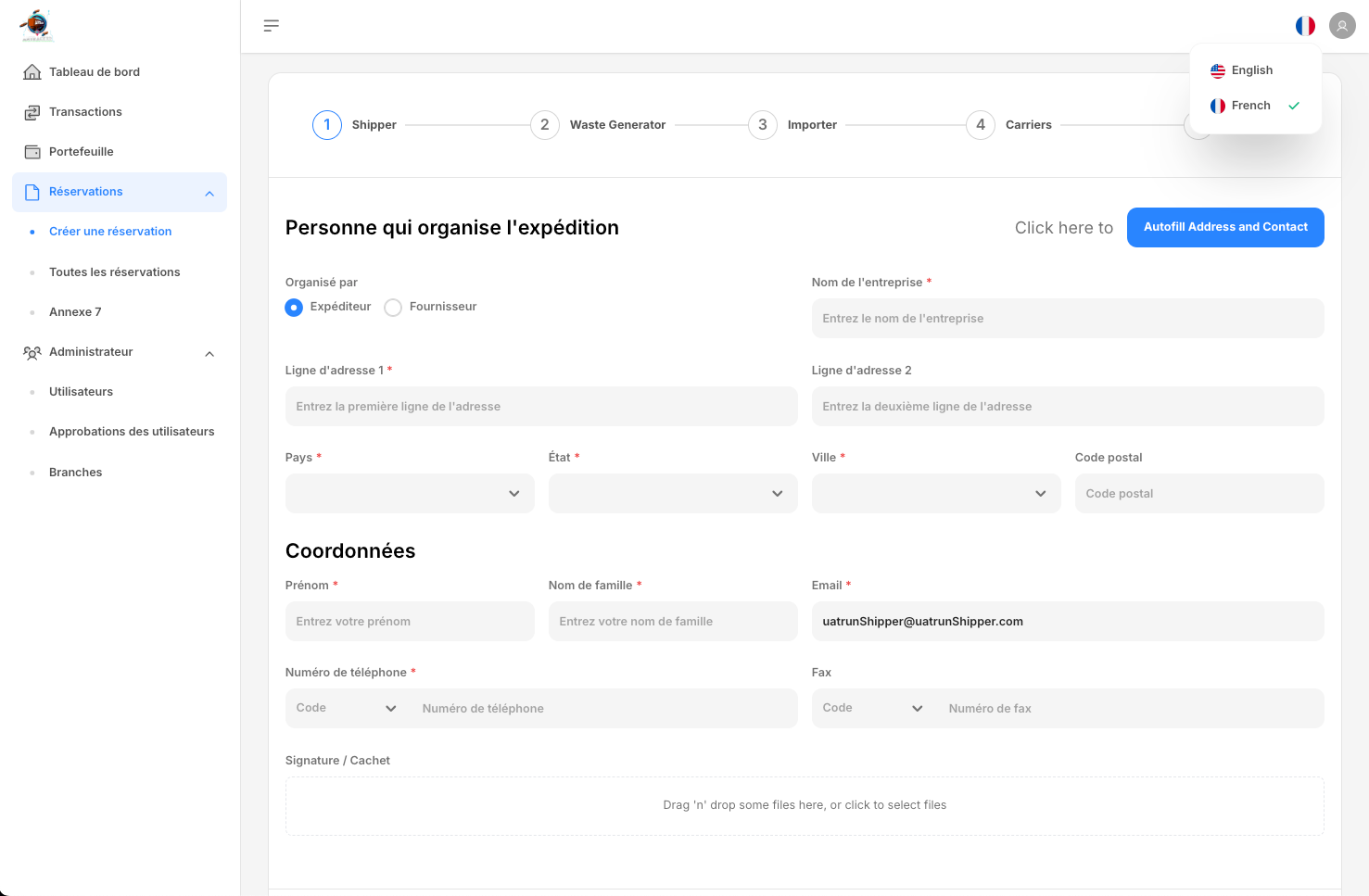This screenshot has height=896, width=1369.
Task: Click the user profile avatar icon
Action: (1342, 26)
